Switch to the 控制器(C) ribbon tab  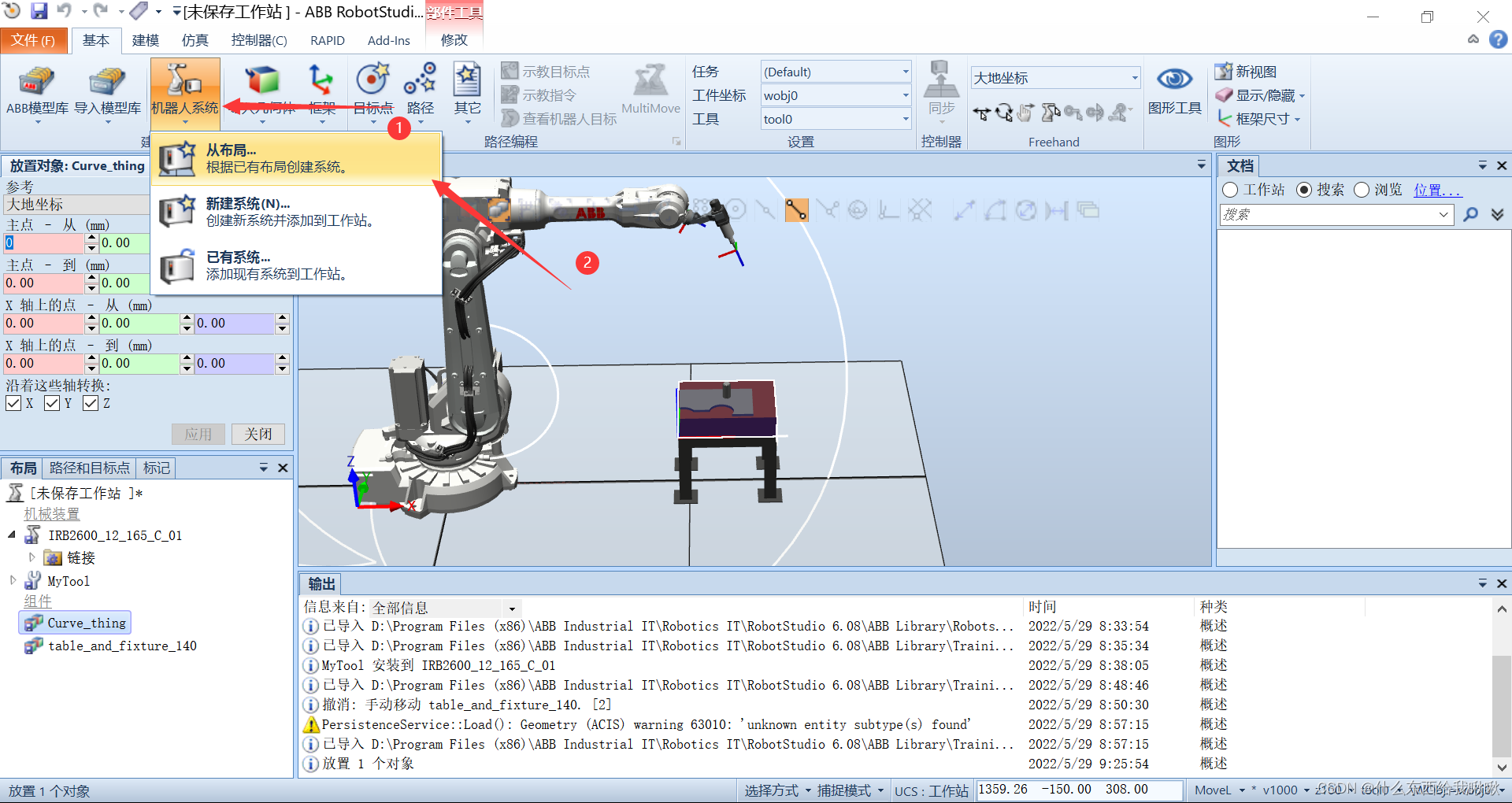pos(259,40)
